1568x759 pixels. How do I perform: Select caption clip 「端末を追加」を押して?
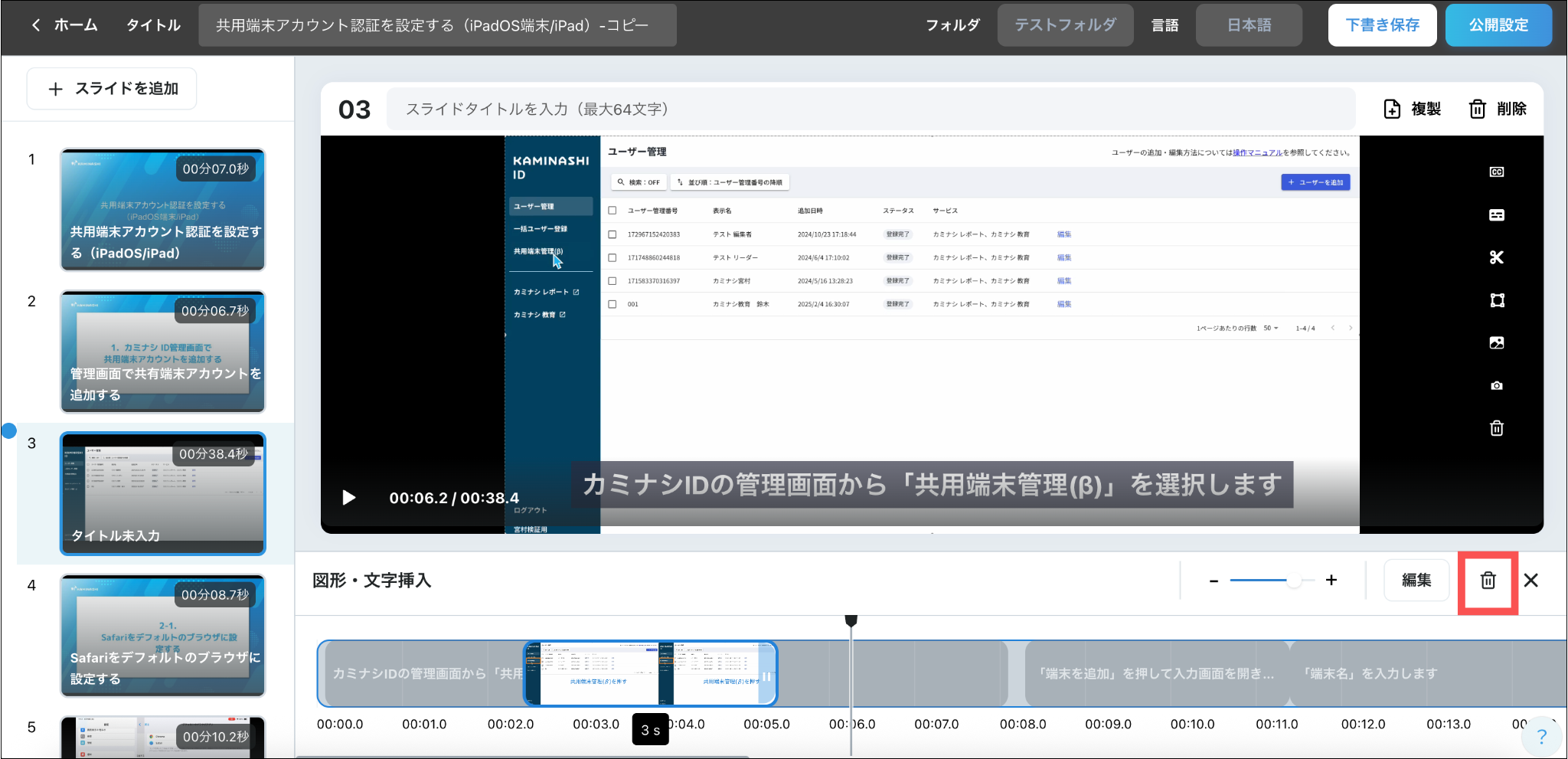click(x=1157, y=673)
